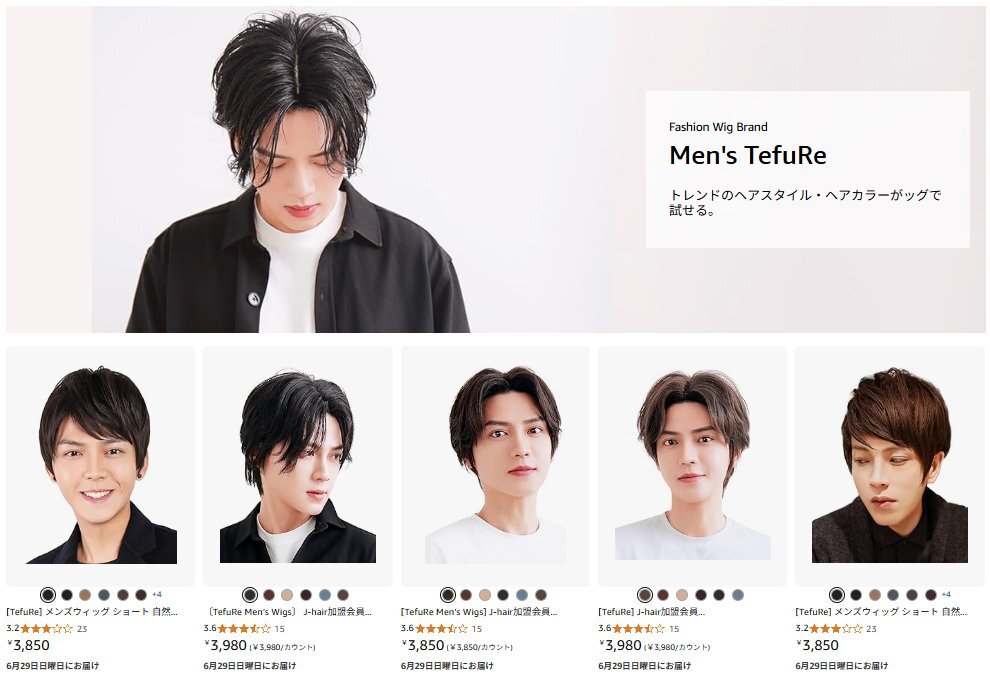Open the third product's [TefuRe Men's Wigs] title link
This screenshot has width=990, height=689.
click(479, 612)
